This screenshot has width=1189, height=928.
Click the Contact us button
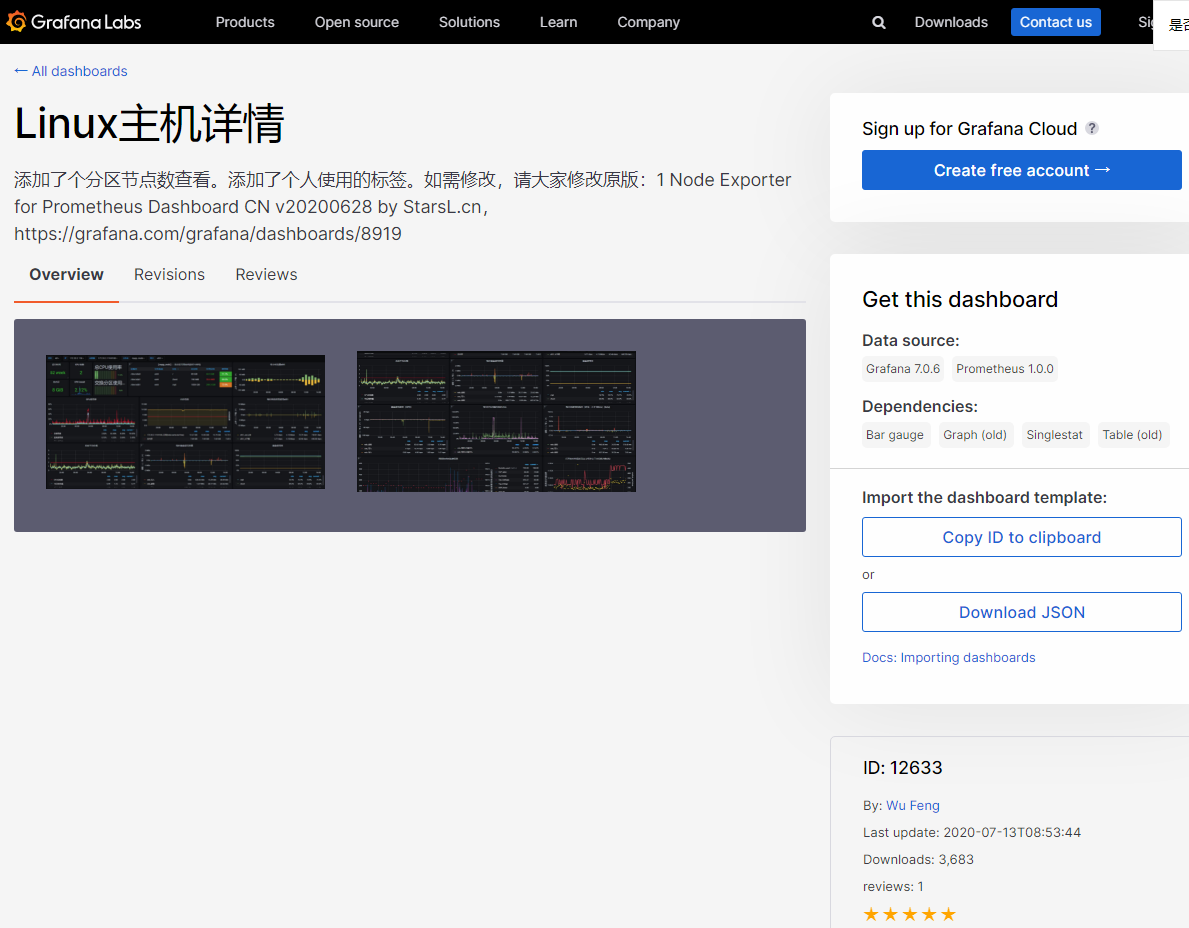(1056, 22)
